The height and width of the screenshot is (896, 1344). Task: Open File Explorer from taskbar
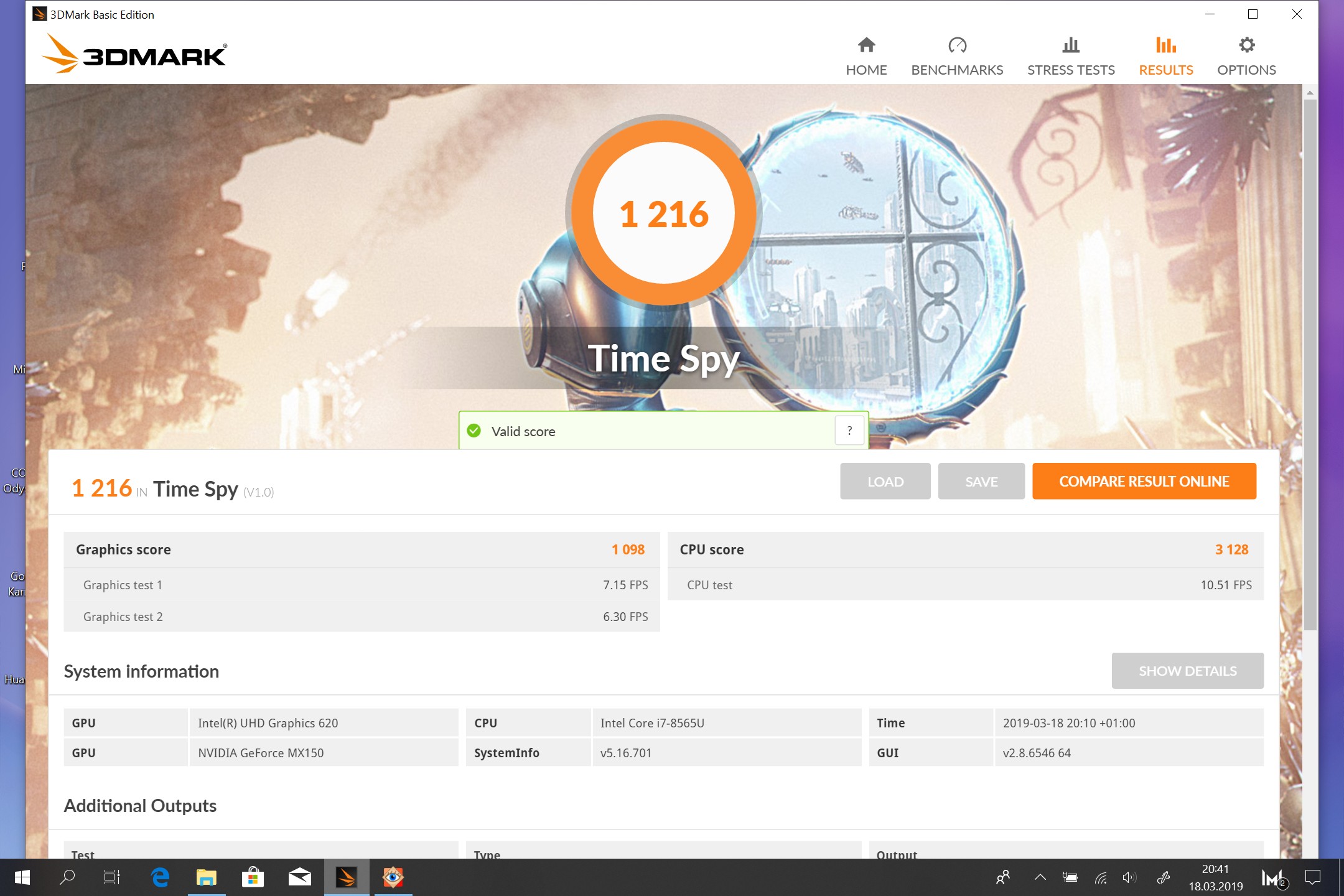click(x=207, y=877)
